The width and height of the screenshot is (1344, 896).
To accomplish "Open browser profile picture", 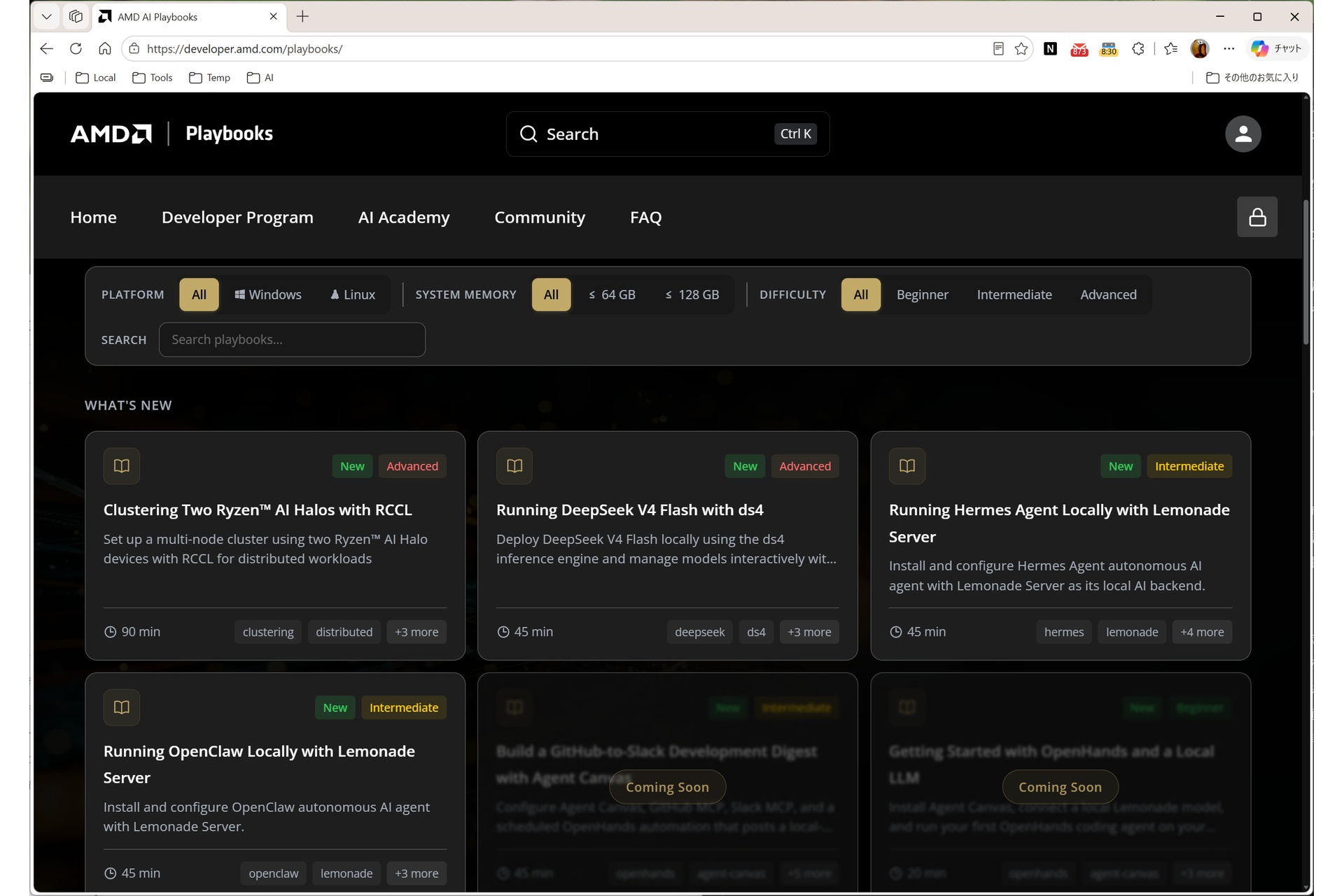I will 1200,49.
